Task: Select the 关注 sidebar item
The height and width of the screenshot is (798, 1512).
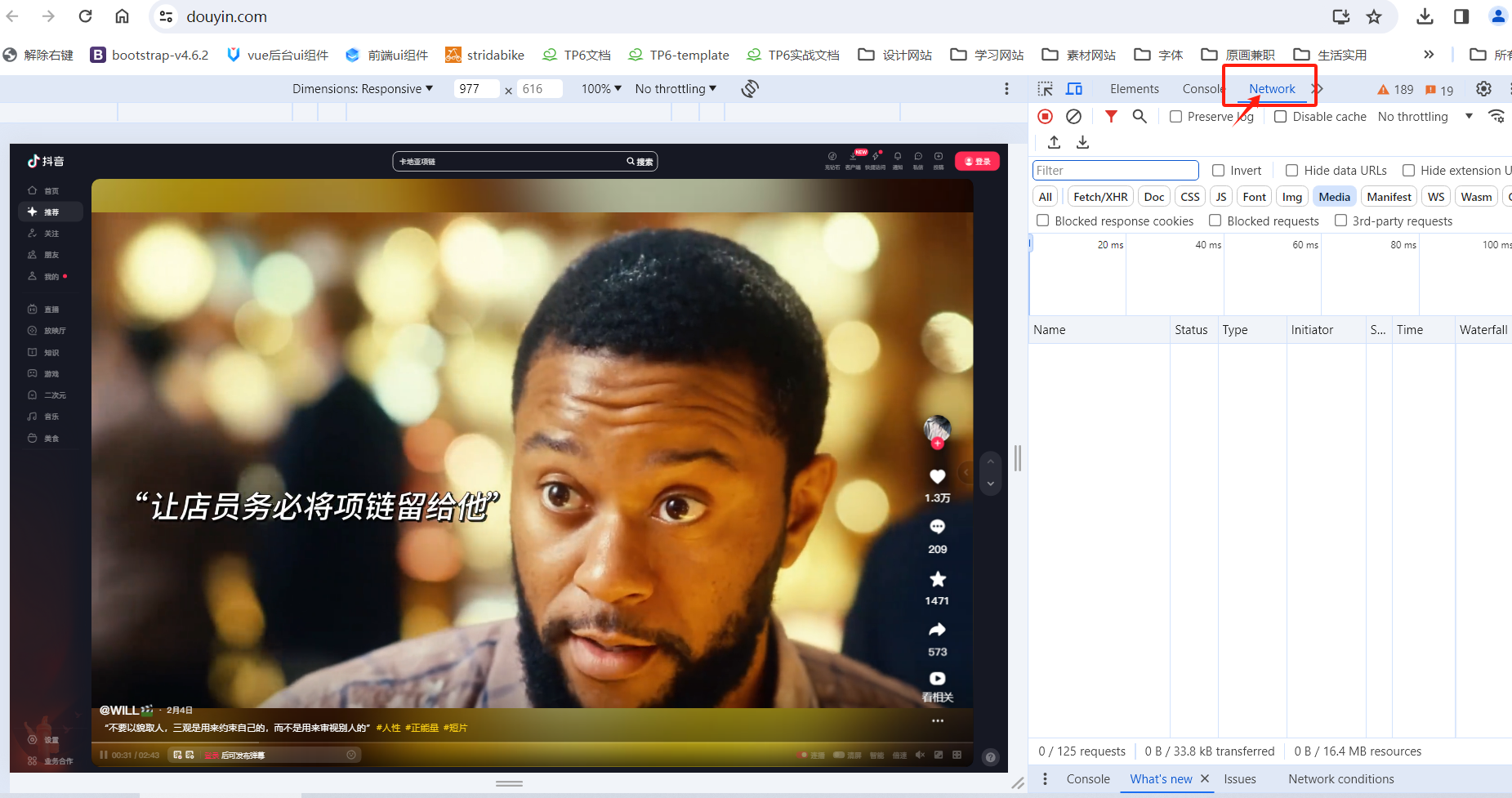Action: (x=51, y=234)
